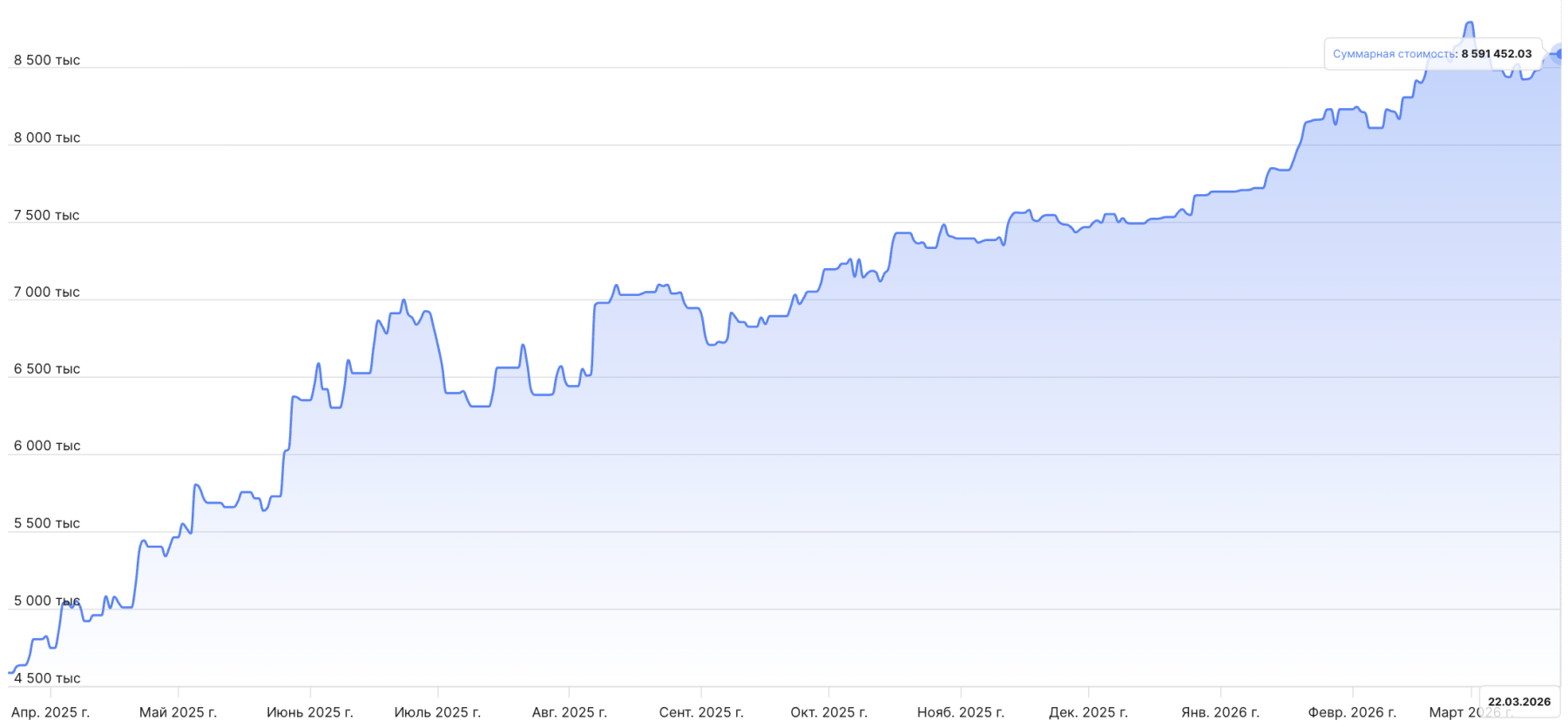This screenshot has height=727, width=1568.
Task: Click the highlighted data point marker on the line
Action: click(x=1558, y=54)
